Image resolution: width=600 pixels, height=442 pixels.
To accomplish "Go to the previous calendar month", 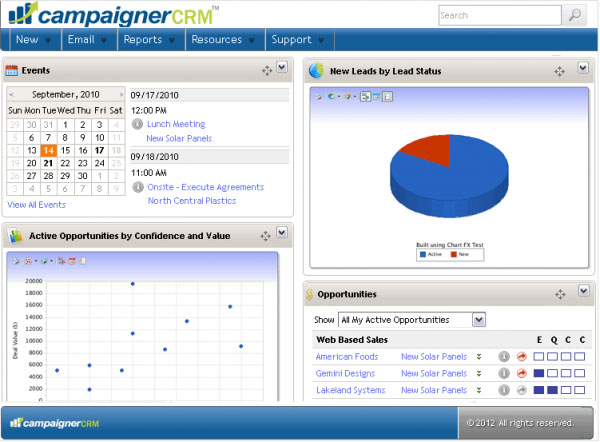I will point(11,94).
